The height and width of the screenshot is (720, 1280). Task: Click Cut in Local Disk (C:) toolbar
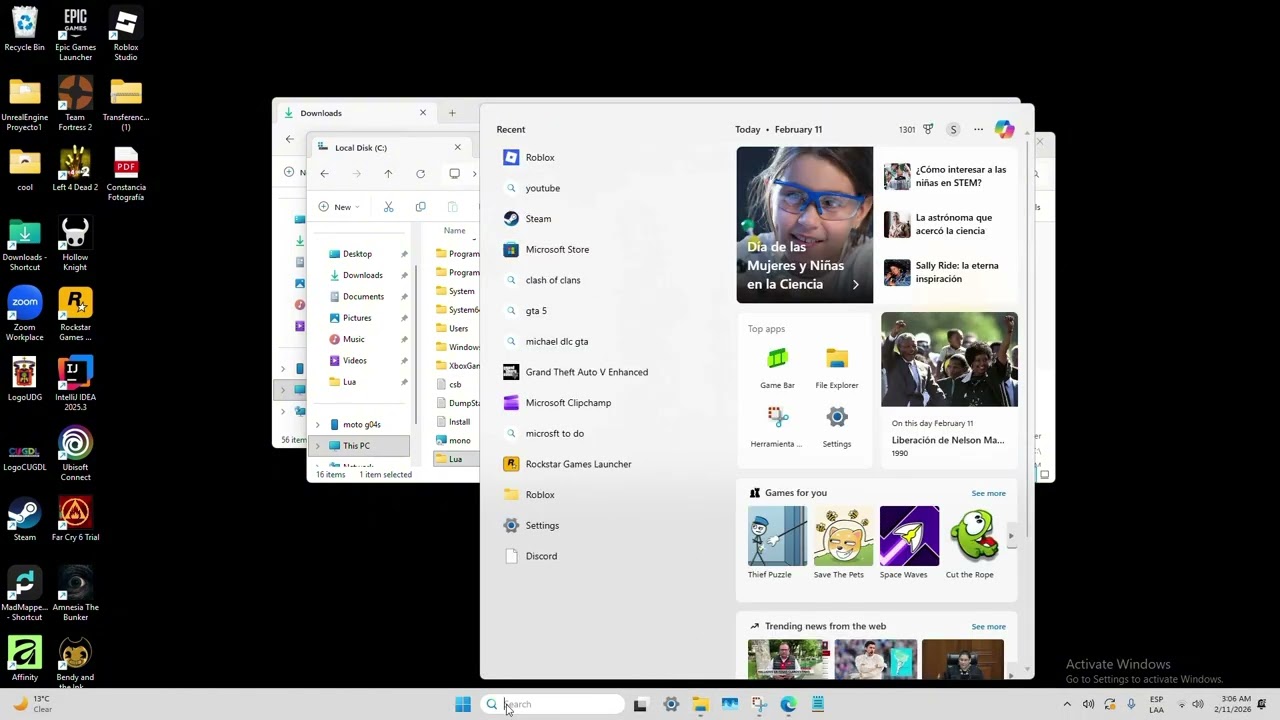pos(388,207)
